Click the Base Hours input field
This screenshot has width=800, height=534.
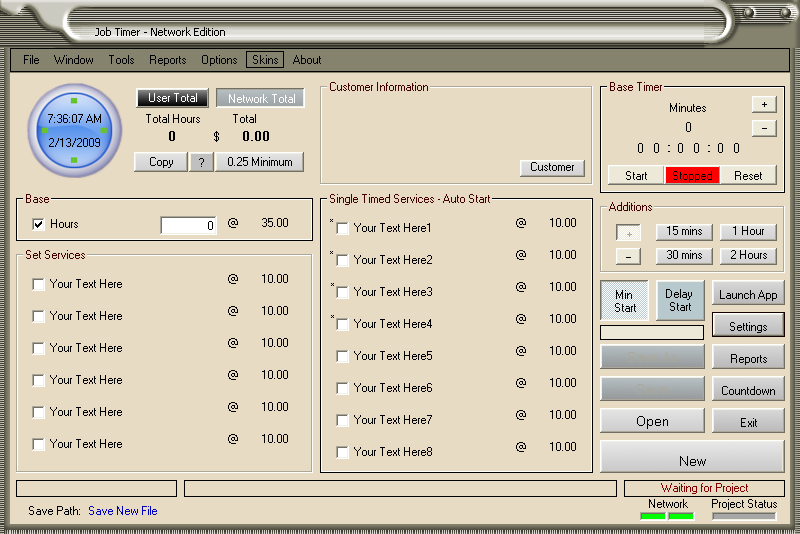pos(188,225)
